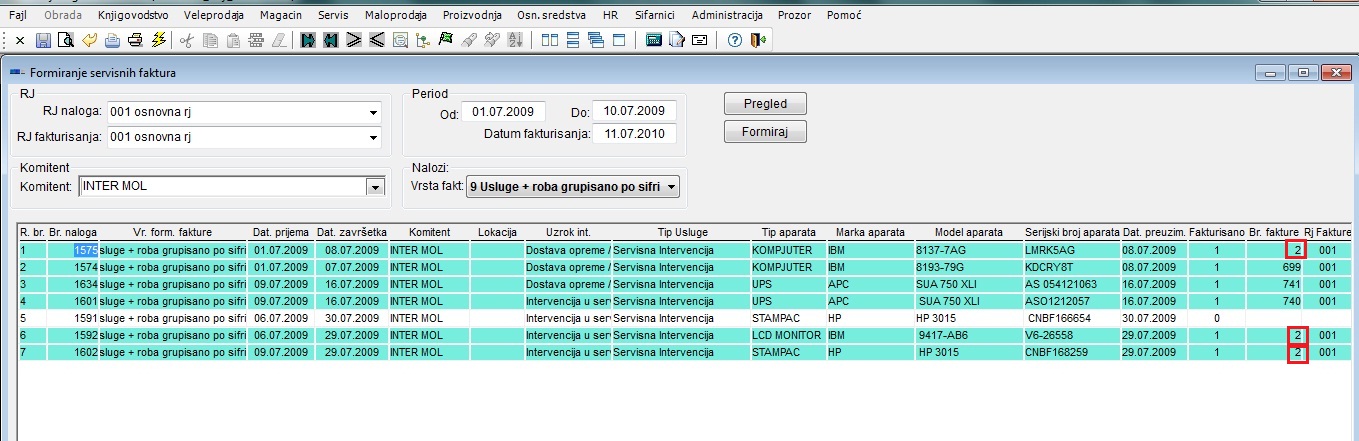Go to next record arrow icon

coord(308,41)
